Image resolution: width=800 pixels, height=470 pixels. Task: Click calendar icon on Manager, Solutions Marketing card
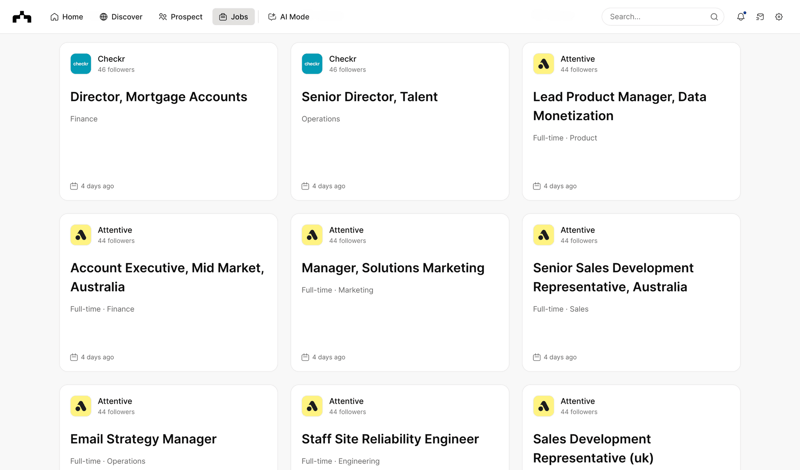[x=305, y=357]
